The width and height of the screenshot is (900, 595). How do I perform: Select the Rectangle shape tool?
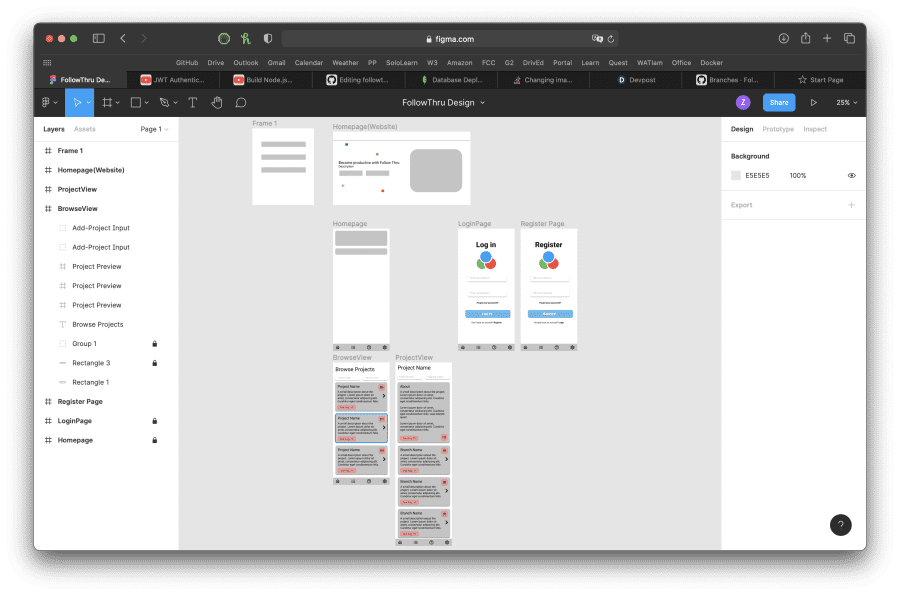[136, 103]
